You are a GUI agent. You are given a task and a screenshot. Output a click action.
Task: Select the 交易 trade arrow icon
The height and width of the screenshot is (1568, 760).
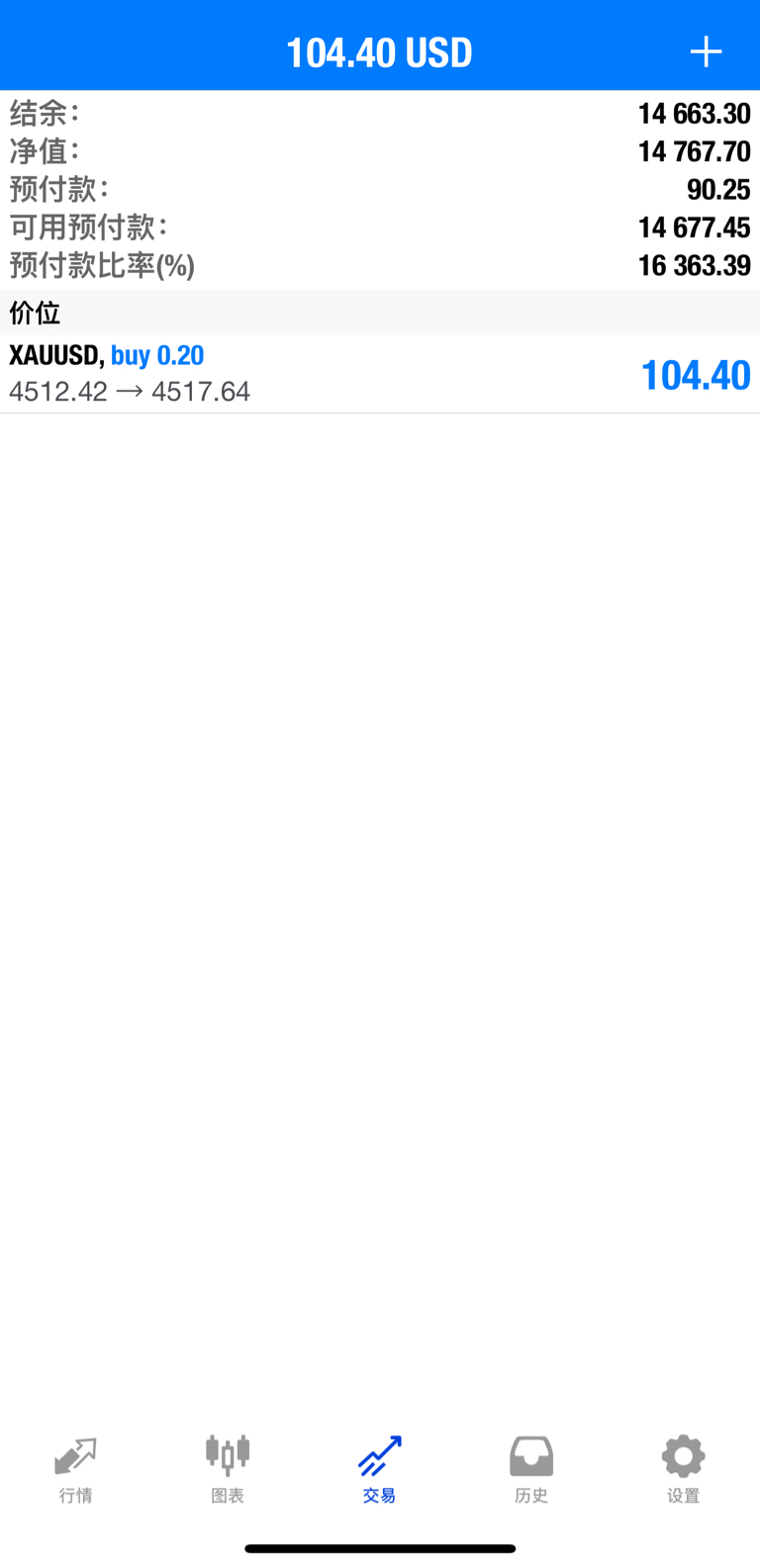coord(379,1455)
